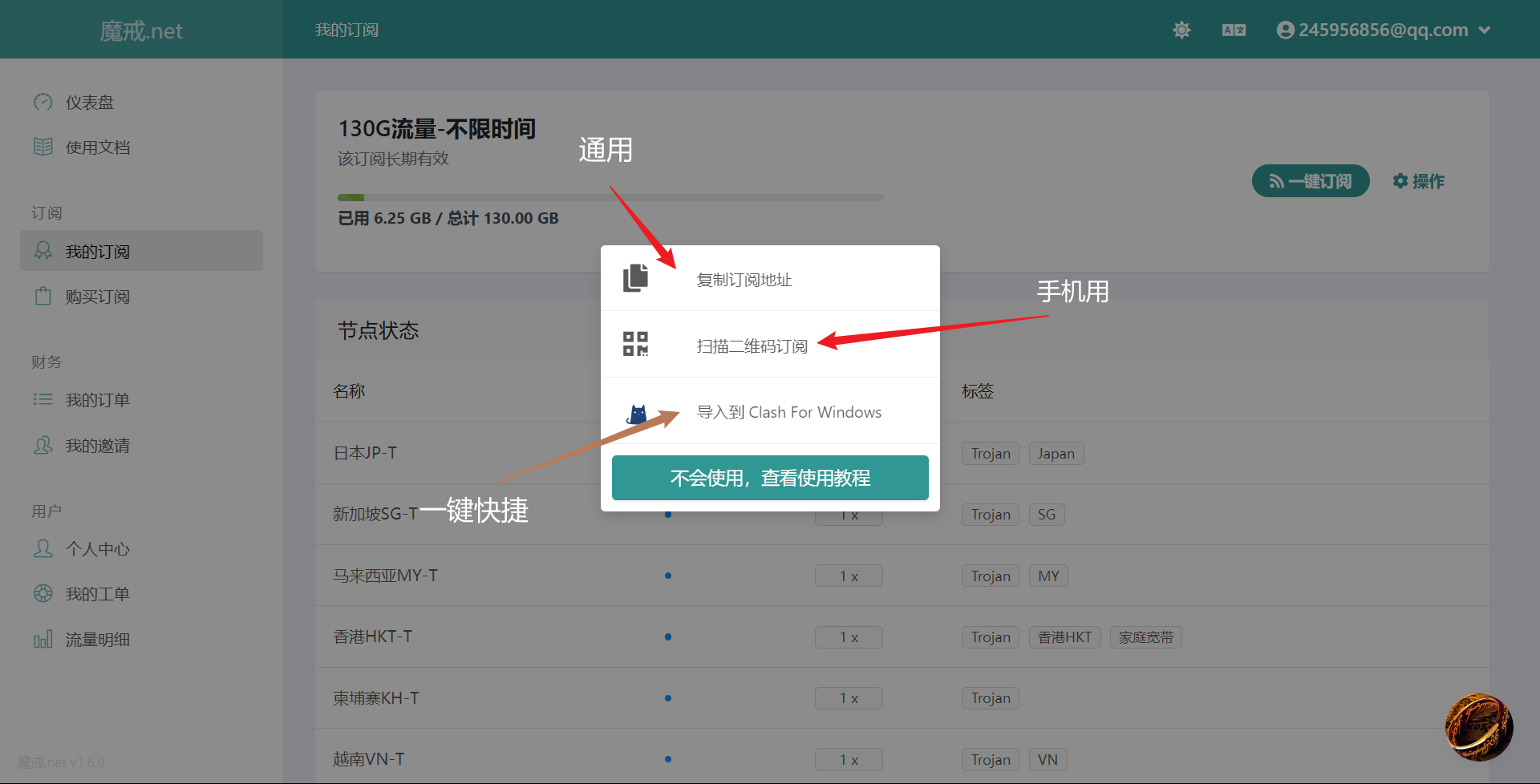Open 我的邀请 in the sidebar
The image size is (1540, 784).
click(x=141, y=445)
